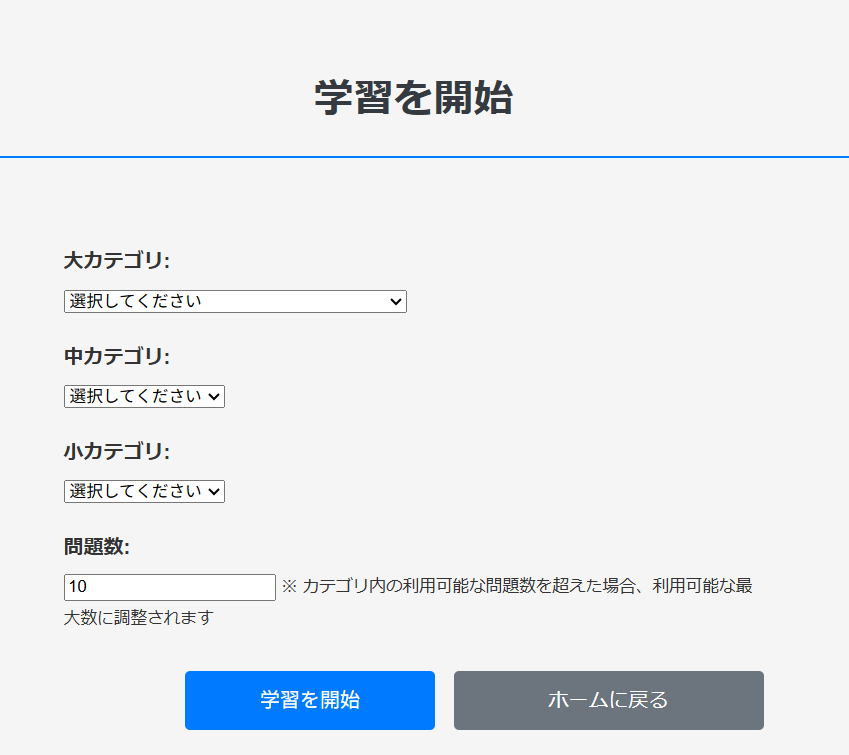Image resolution: width=849 pixels, height=755 pixels.
Task: Click the blue 学習を開始 button
Action: [x=310, y=700]
